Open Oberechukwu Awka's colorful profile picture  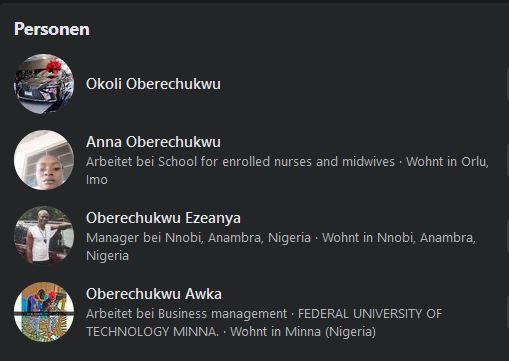coord(44,312)
